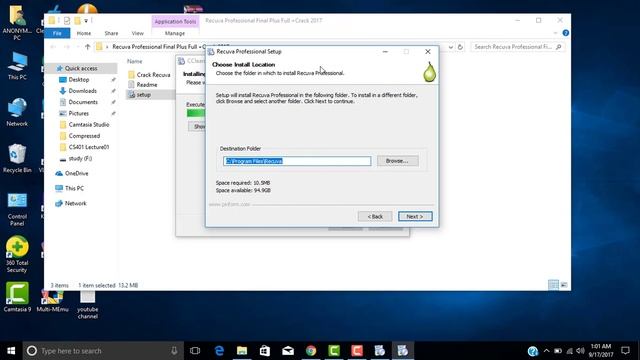
Task: Open the Recycle Bin desktop icon
Action: click(x=17, y=158)
